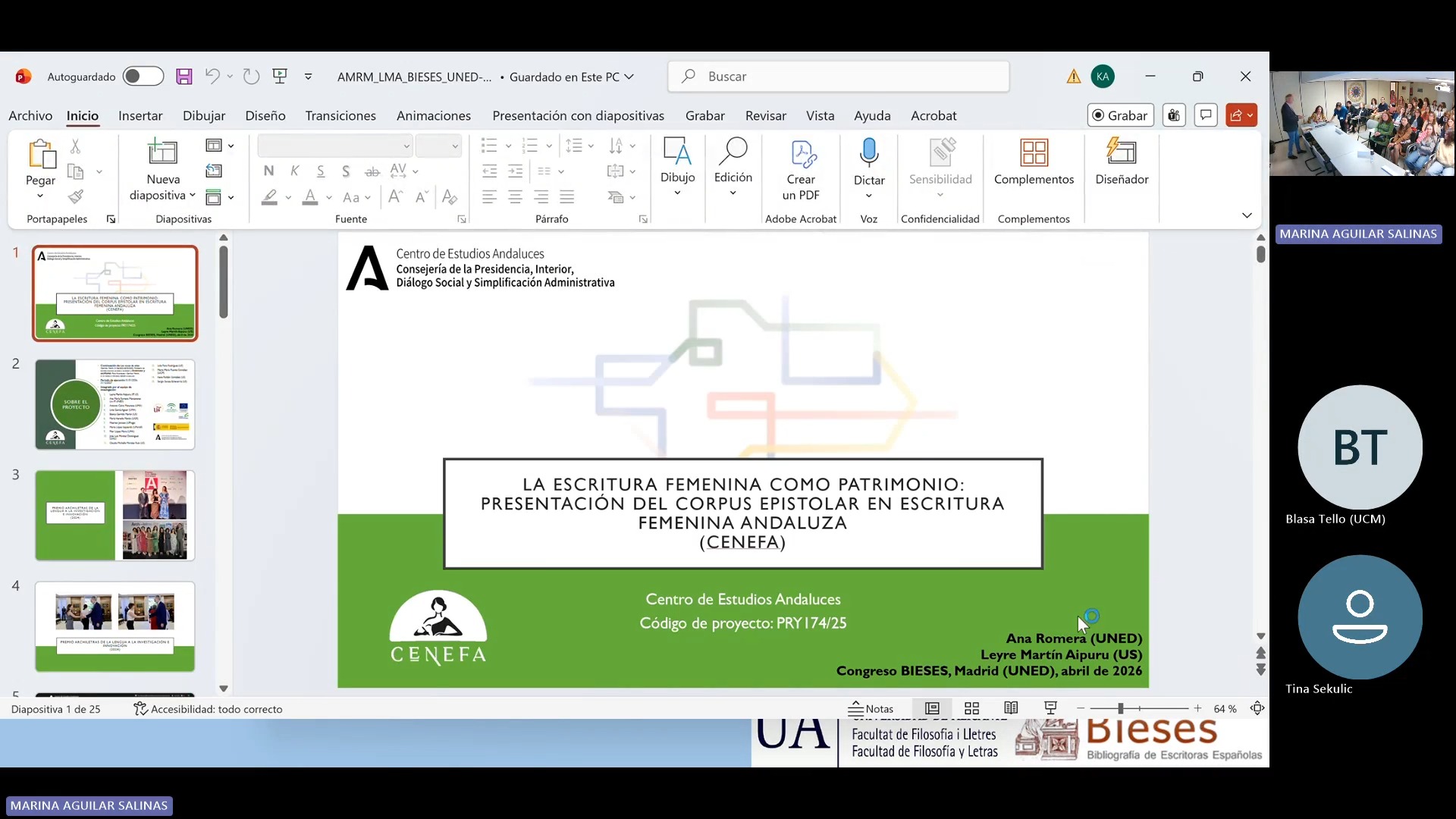Toggle normal view in status bar
Image resolution: width=1456 pixels, height=819 pixels.
point(932,708)
